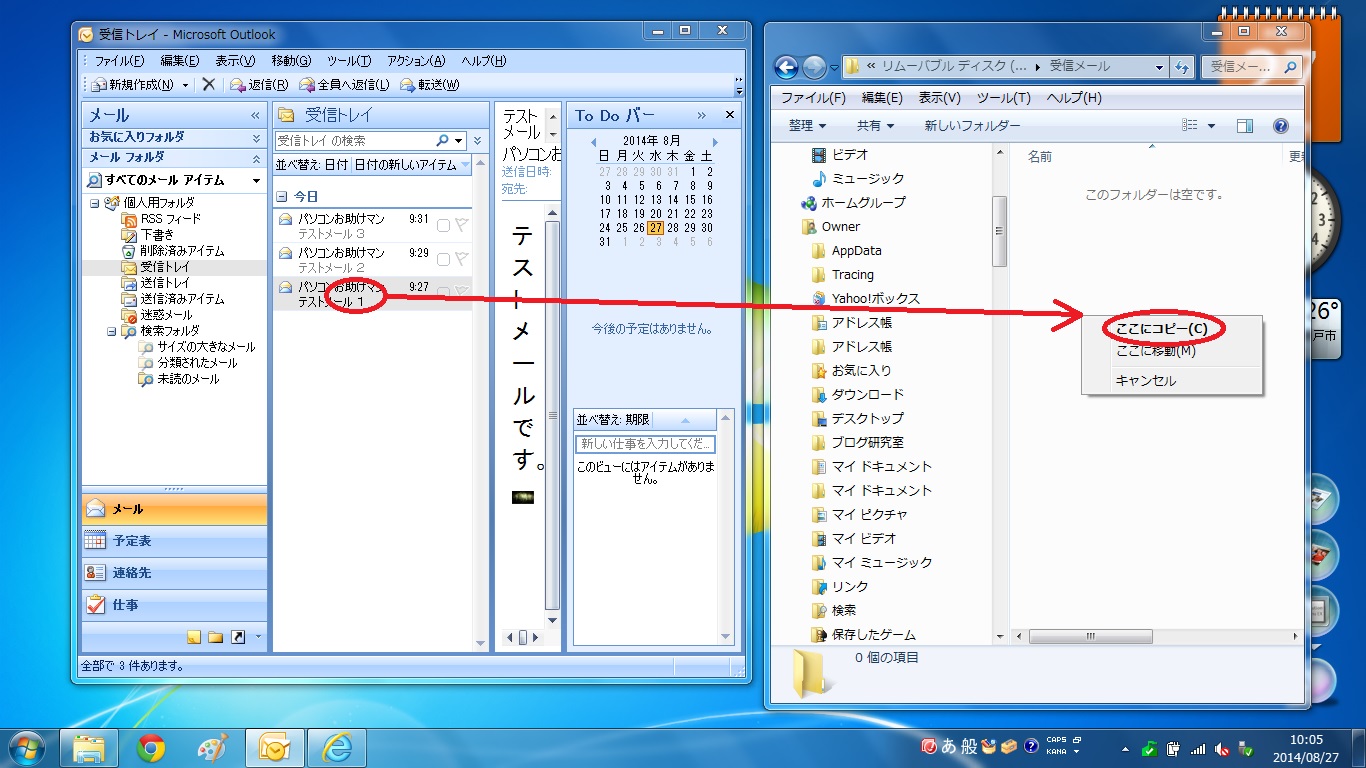Screen dimensions: 1366x768
Task: Open the 未読のメール search folder
Action: 179,379
